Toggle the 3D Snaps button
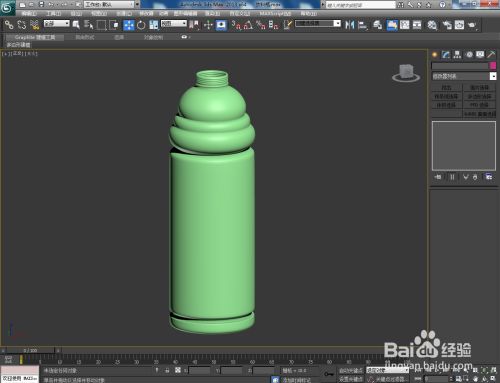This screenshot has width=500, height=383. click(236, 25)
